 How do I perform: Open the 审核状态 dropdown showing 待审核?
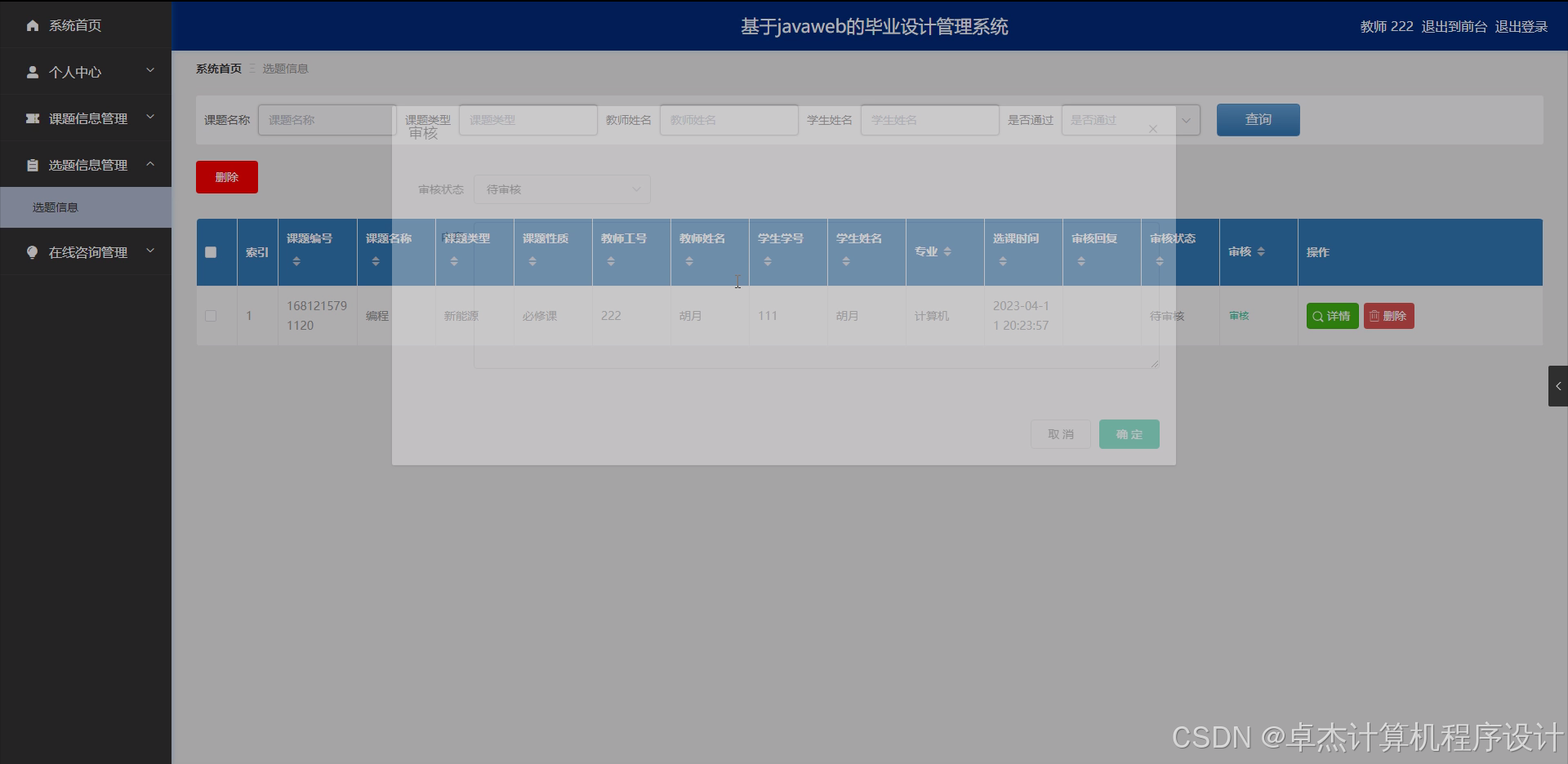pyautogui.click(x=562, y=189)
